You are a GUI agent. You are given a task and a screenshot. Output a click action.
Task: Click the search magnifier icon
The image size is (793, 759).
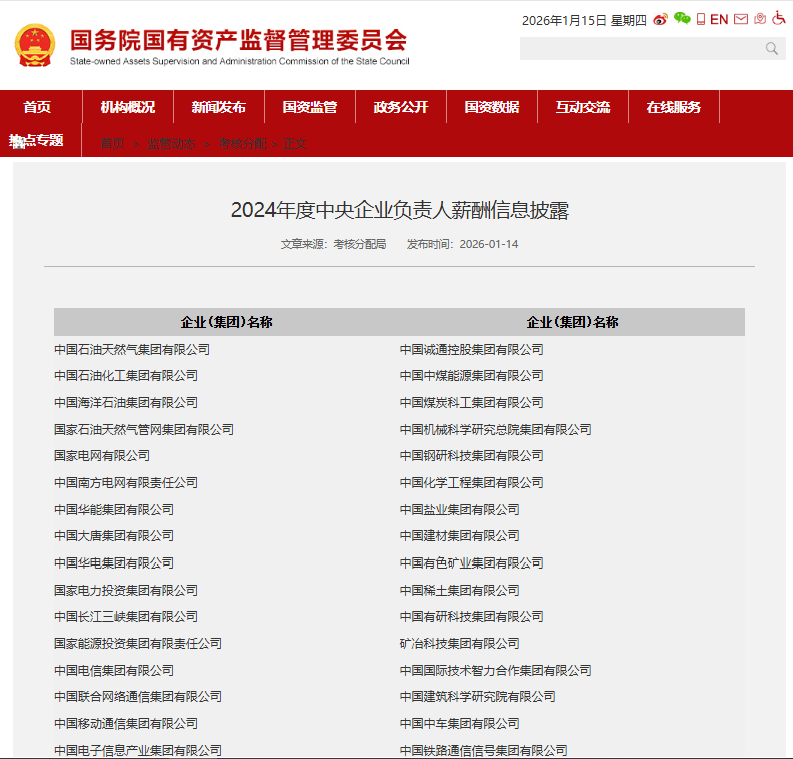point(772,49)
